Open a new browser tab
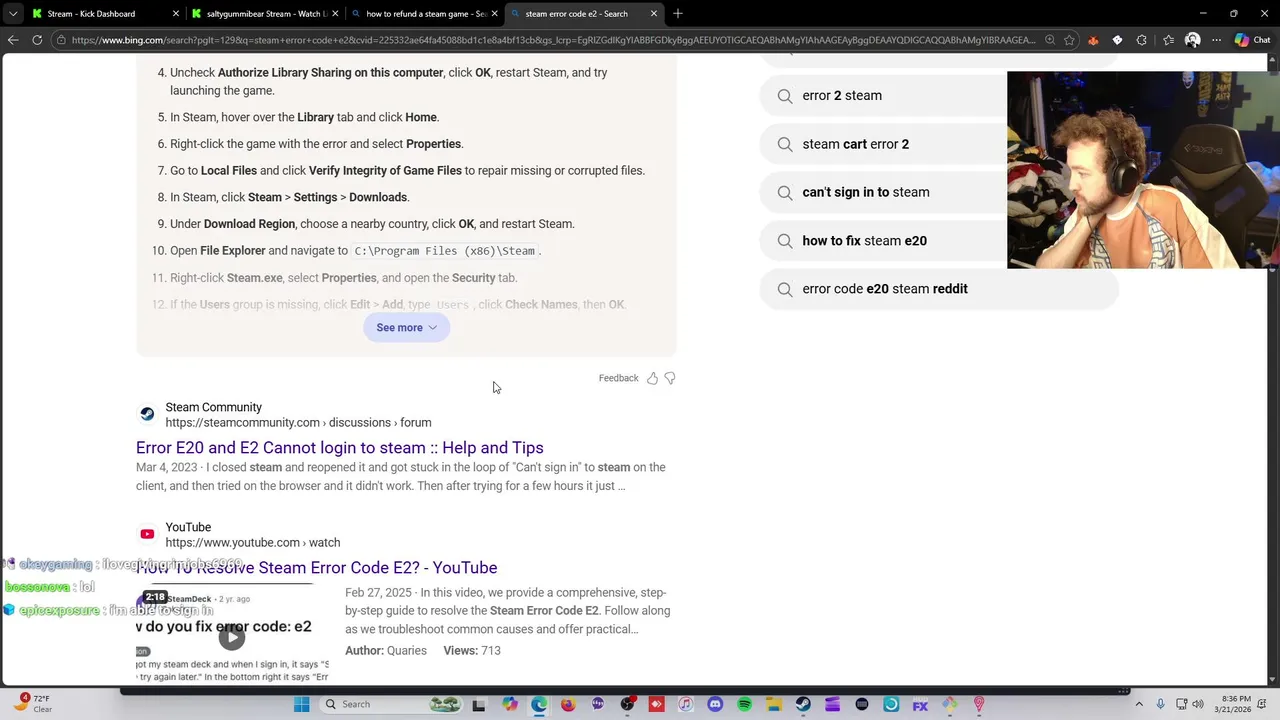Screen dimensions: 1280x720 [678, 13]
